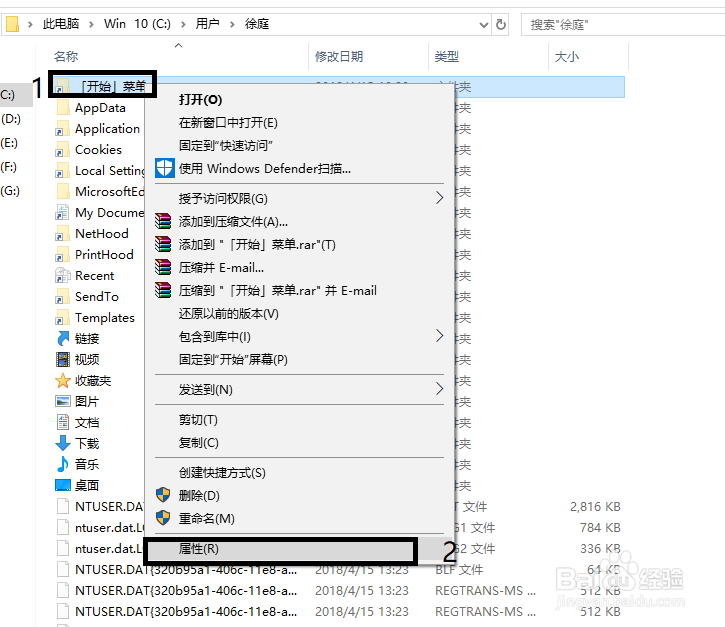
Task: Click the 桌面 desktop icon
Action: click(x=62, y=485)
